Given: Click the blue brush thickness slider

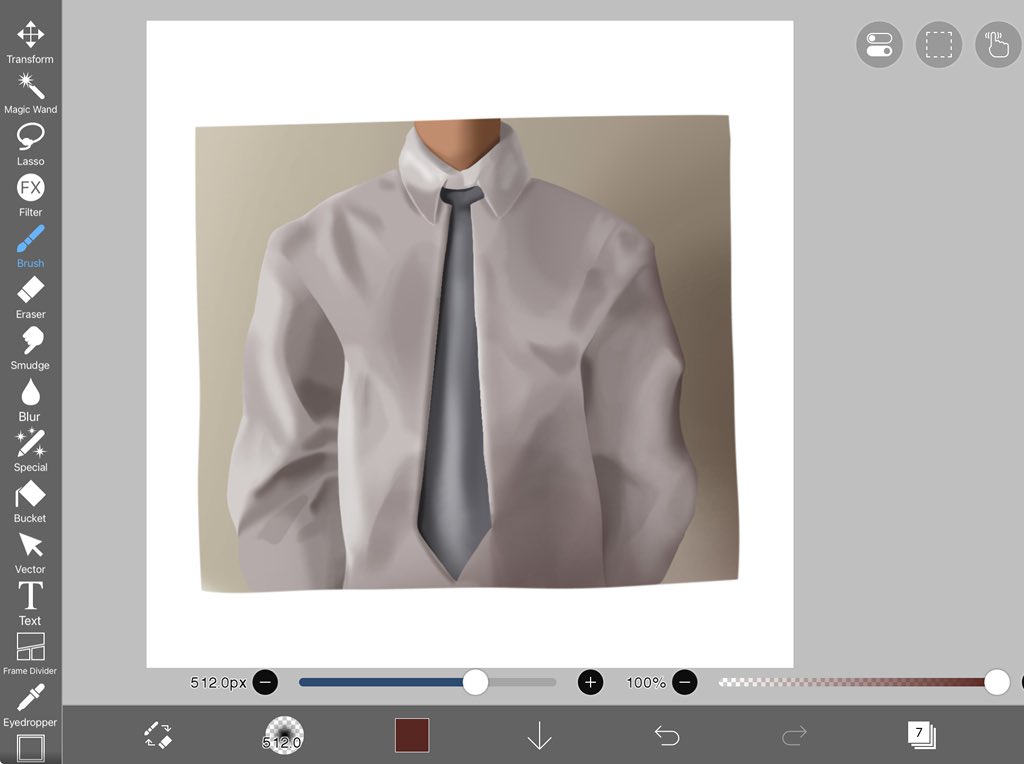Looking at the screenshot, I should pyautogui.click(x=428, y=682).
